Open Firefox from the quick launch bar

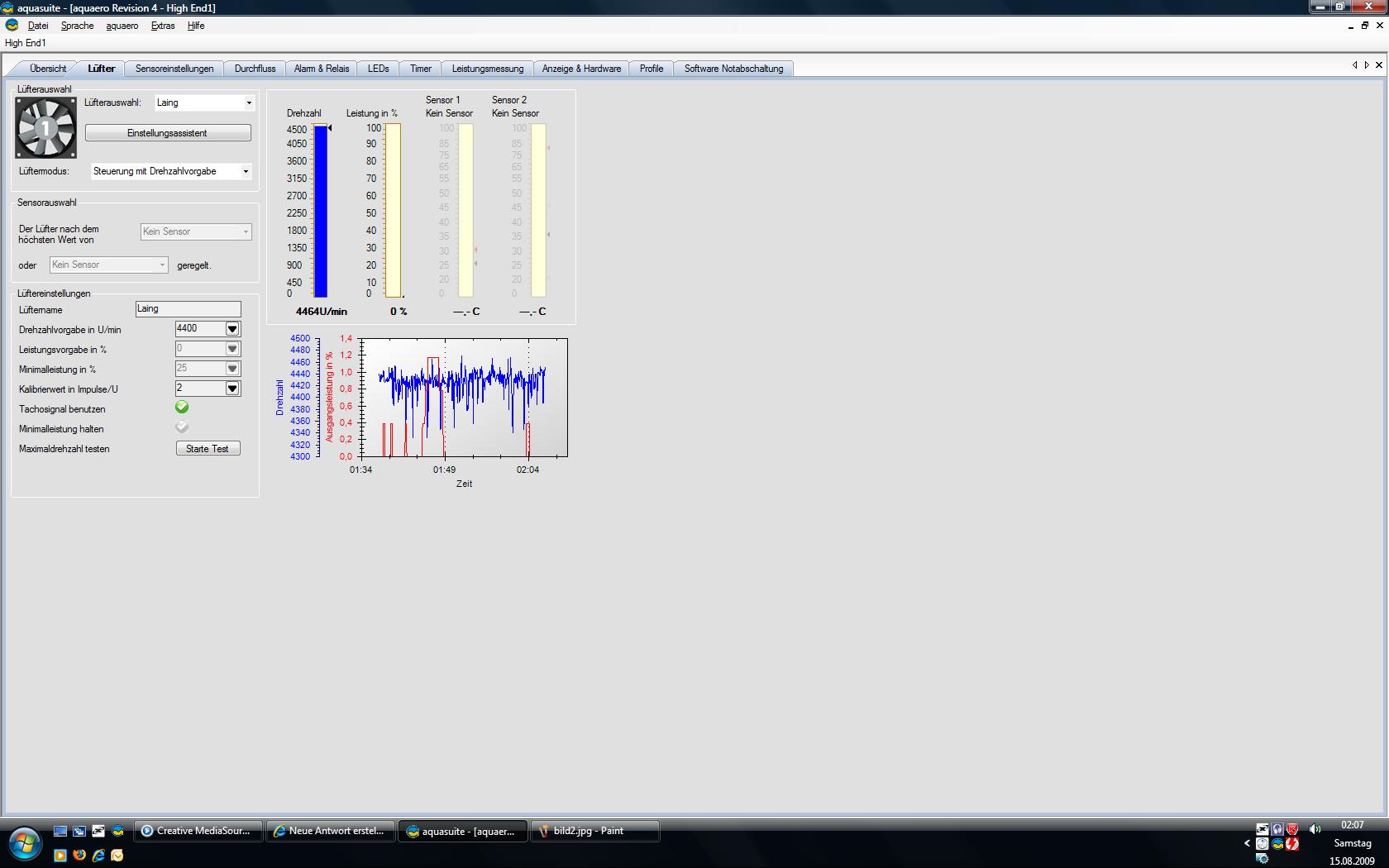[x=79, y=855]
